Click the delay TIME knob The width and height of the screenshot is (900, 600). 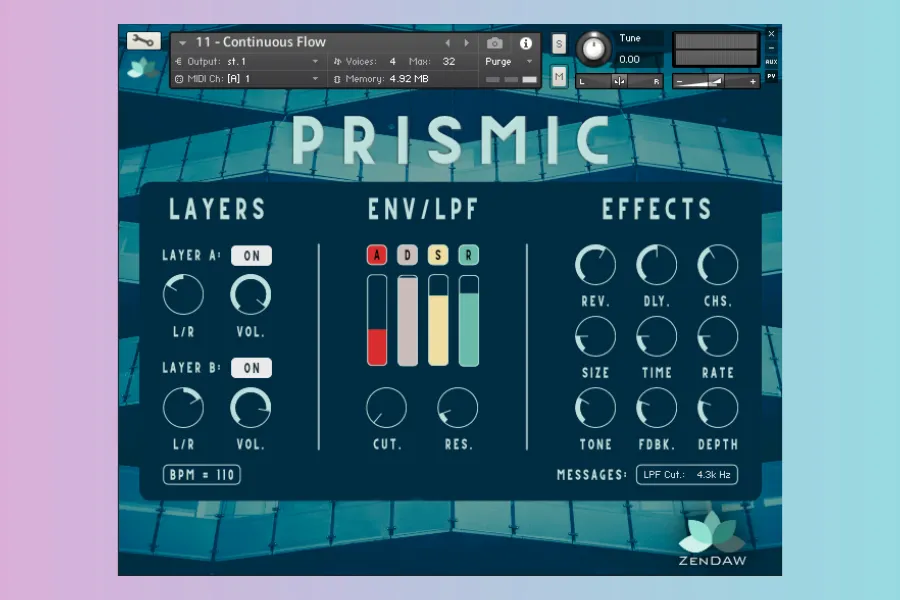point(656,336)
